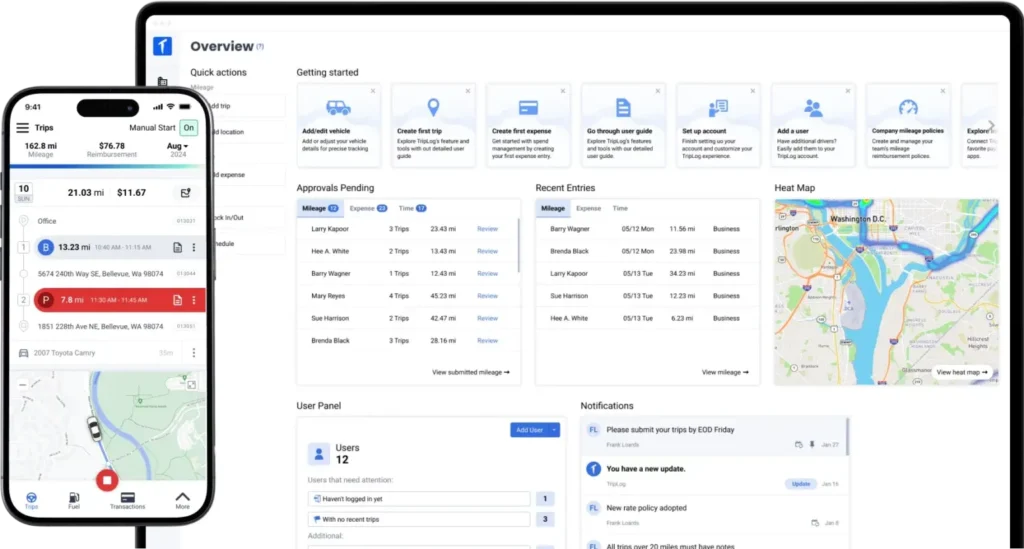Expand the More menu in phone bottom bar

point(182,501)
